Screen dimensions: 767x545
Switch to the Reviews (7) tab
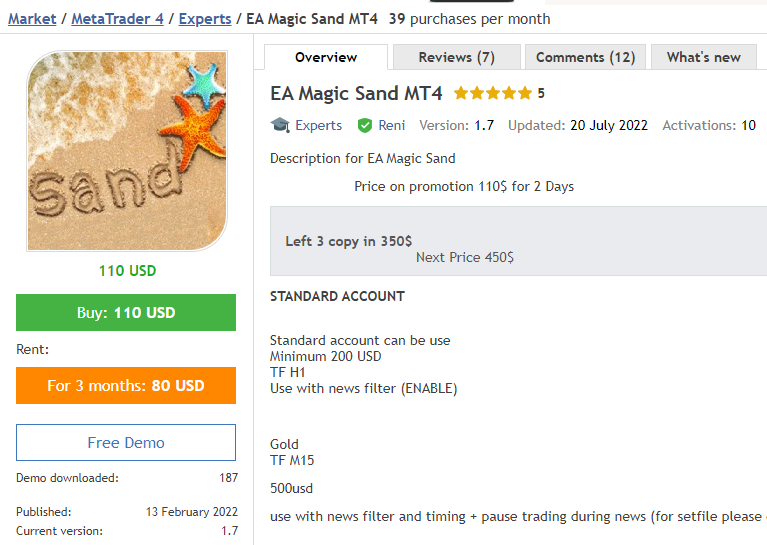point(456,57)
